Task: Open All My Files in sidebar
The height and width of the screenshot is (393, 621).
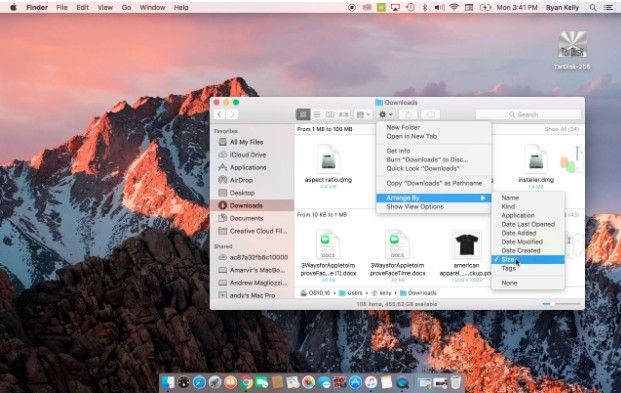Action: (x=246, y=142)
